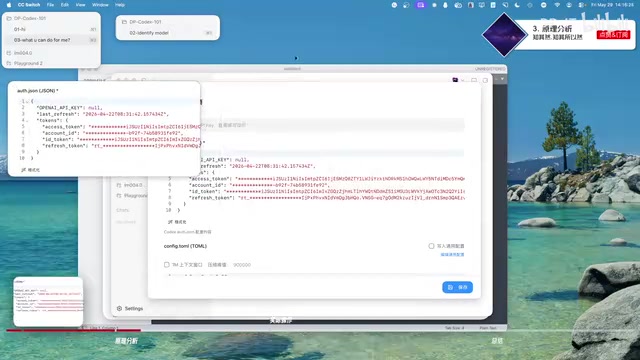Click the red subscribe button in the overlay
Image resolution: width=640 pixels, height=360 pixels.
pyautogui.click(x=613, y=35)
